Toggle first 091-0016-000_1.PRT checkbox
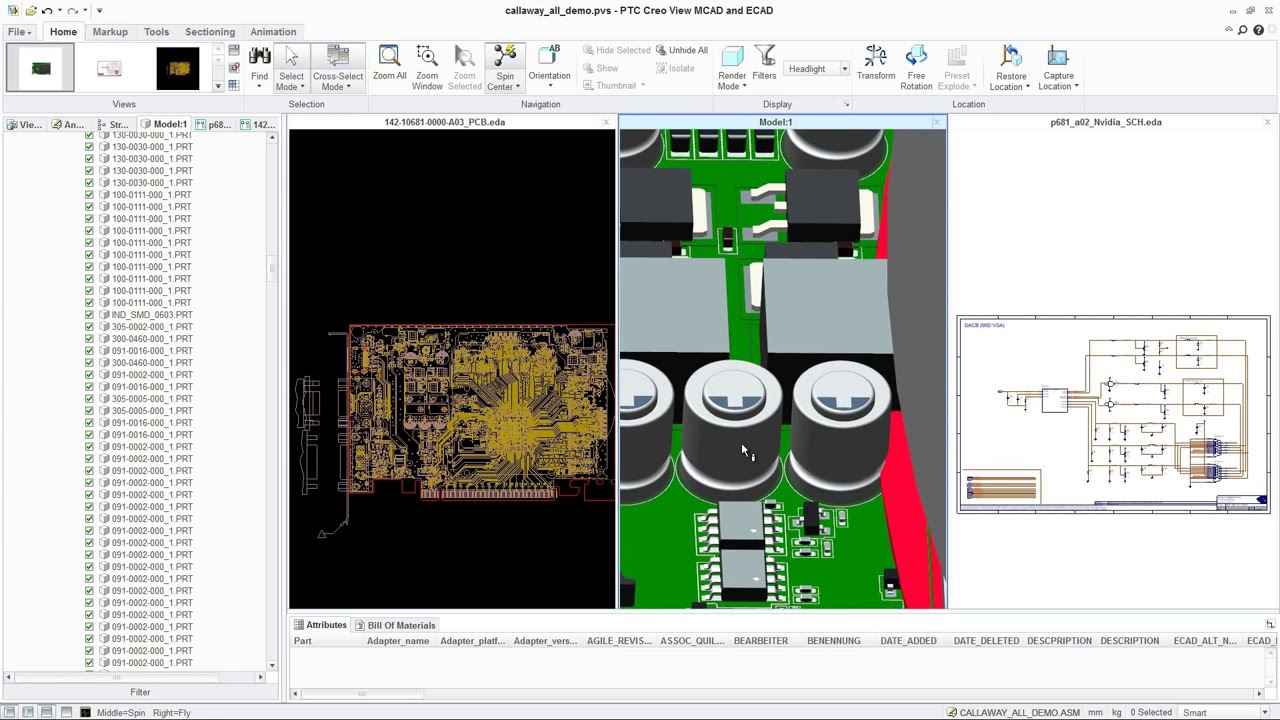This screenshot has height=720, width=1280. (x=89, y=351)
